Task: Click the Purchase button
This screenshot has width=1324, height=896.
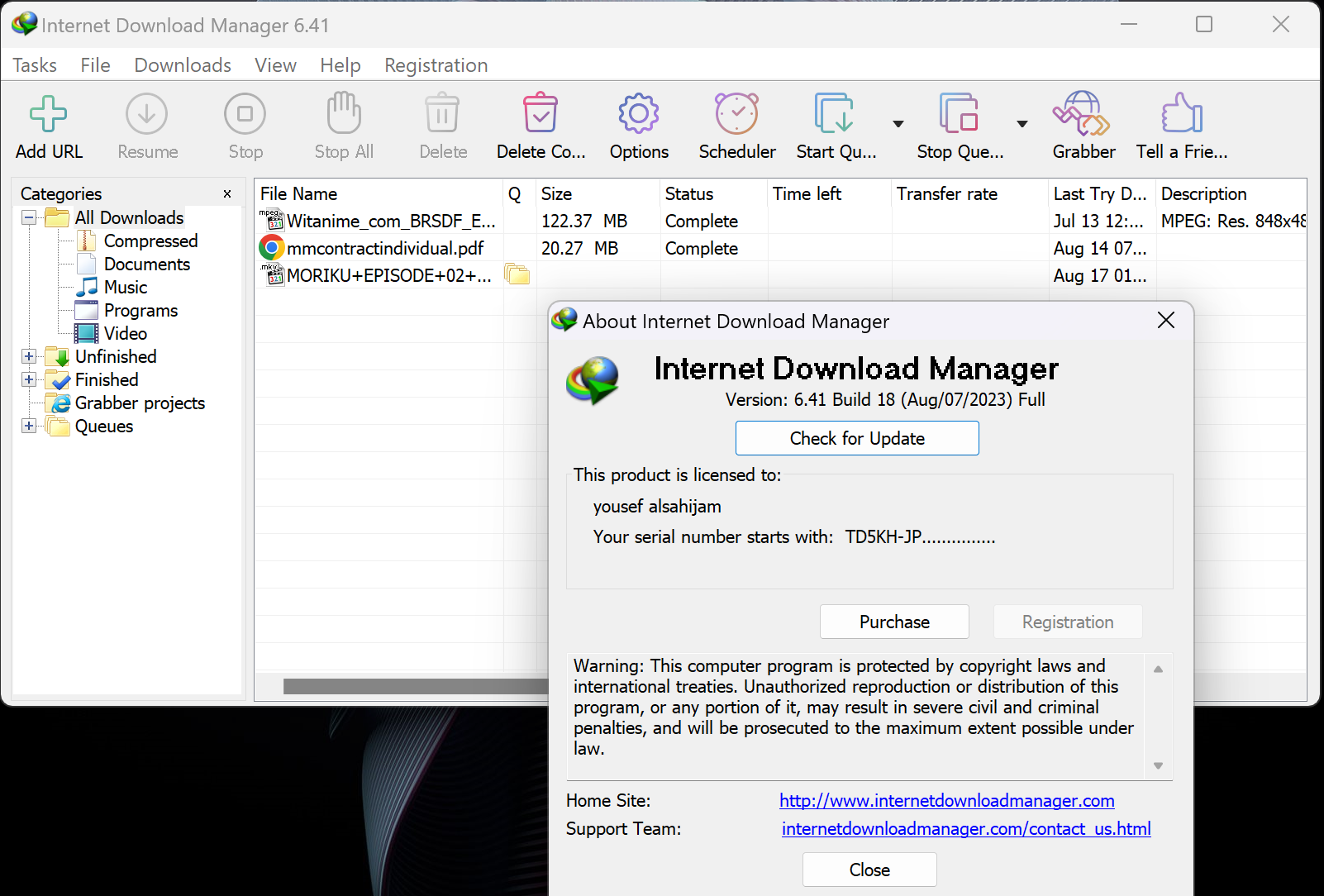Action: click(894, 622)
